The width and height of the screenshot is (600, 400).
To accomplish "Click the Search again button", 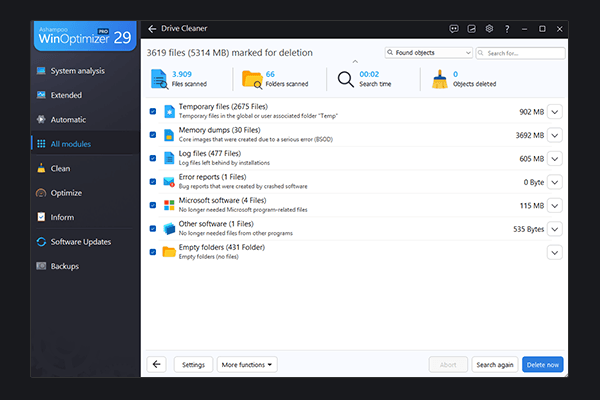I will 495,365.
